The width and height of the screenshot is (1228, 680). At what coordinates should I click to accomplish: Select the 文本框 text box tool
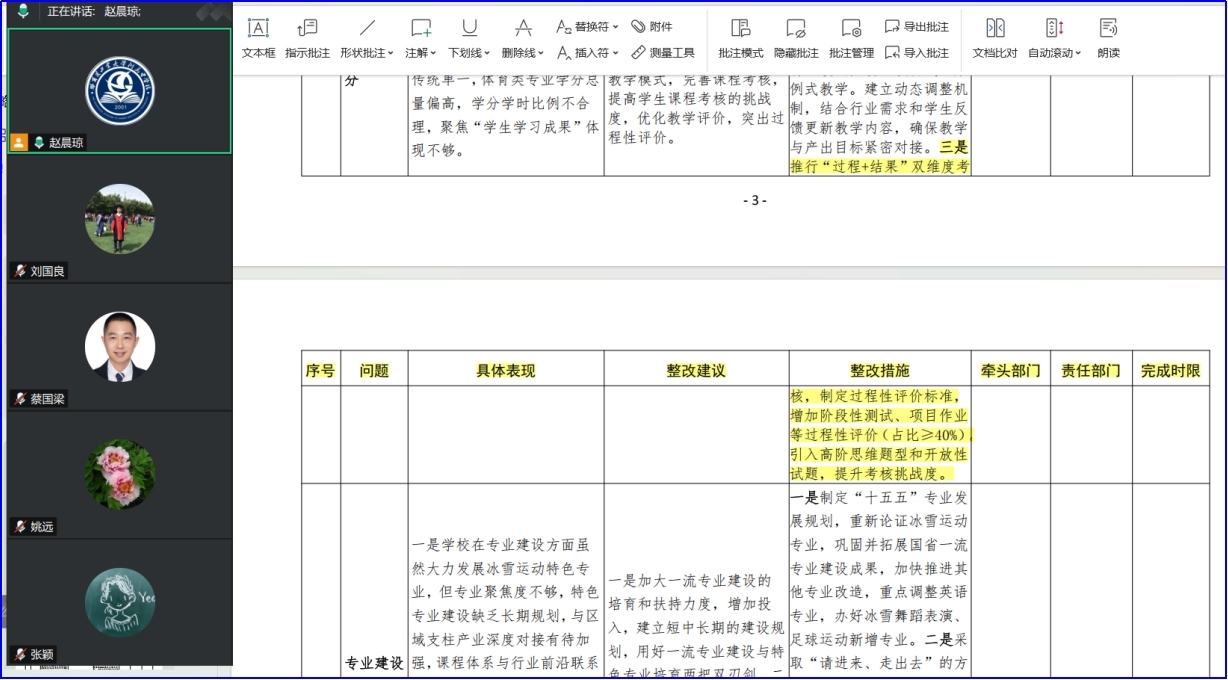[x=258, y=38]
